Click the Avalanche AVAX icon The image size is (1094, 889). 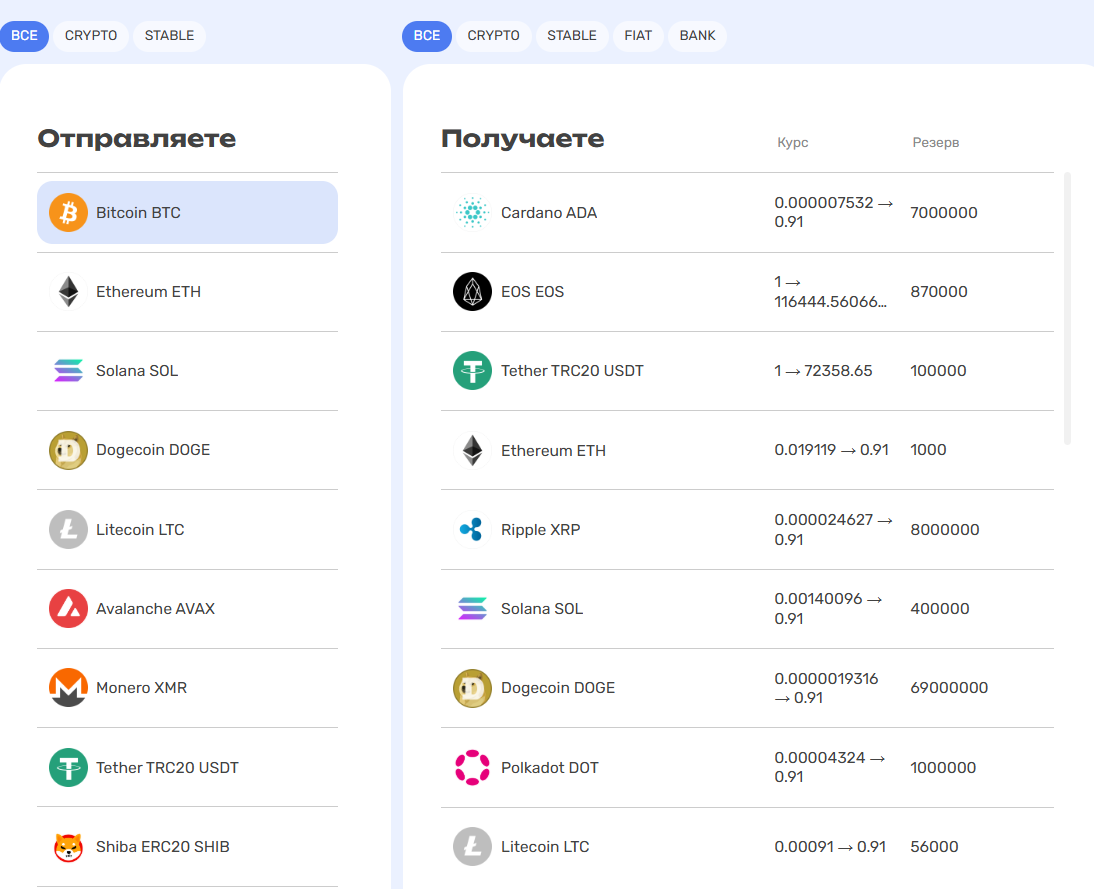point(68,608)
